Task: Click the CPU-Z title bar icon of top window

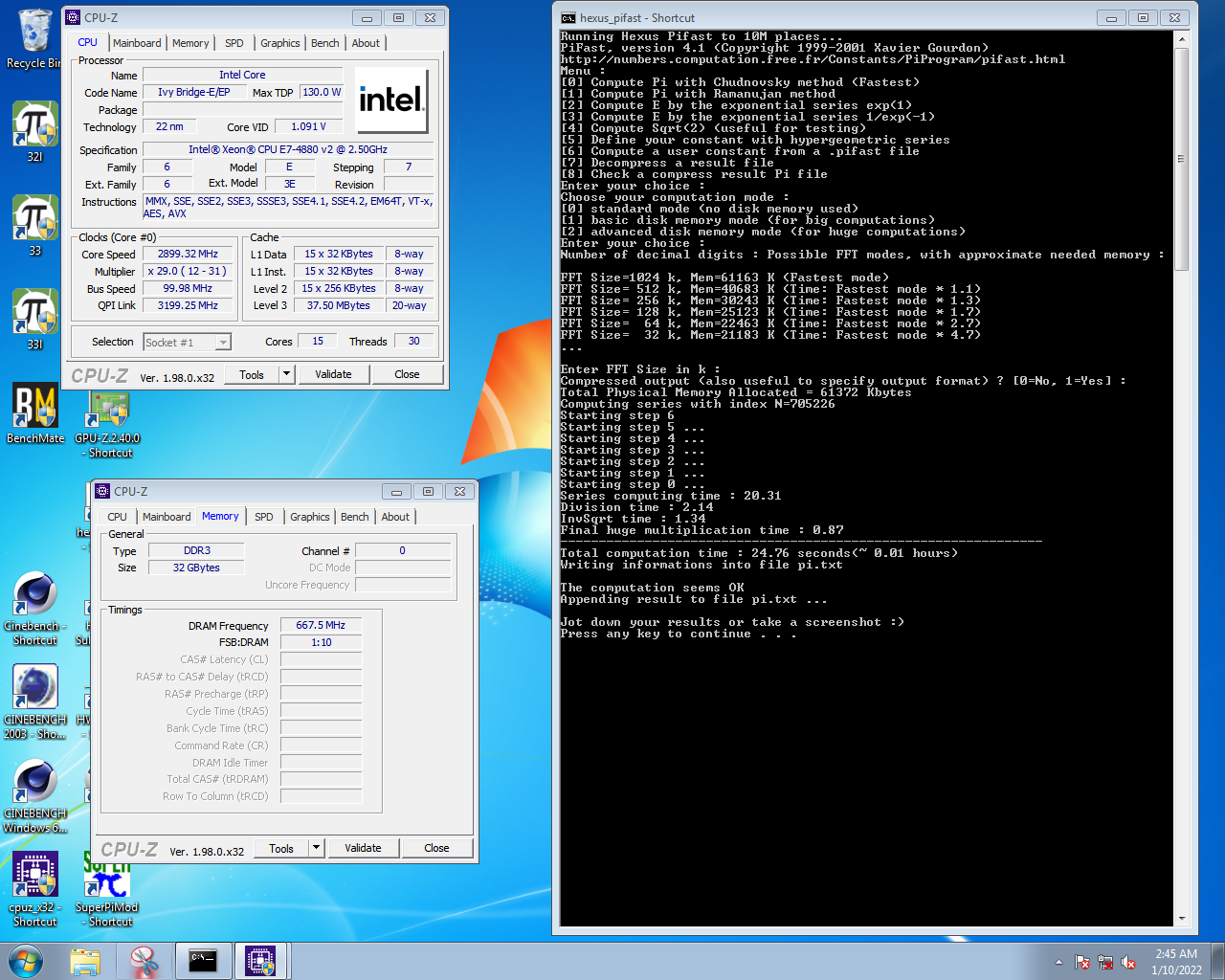Action: pos(74,17)
